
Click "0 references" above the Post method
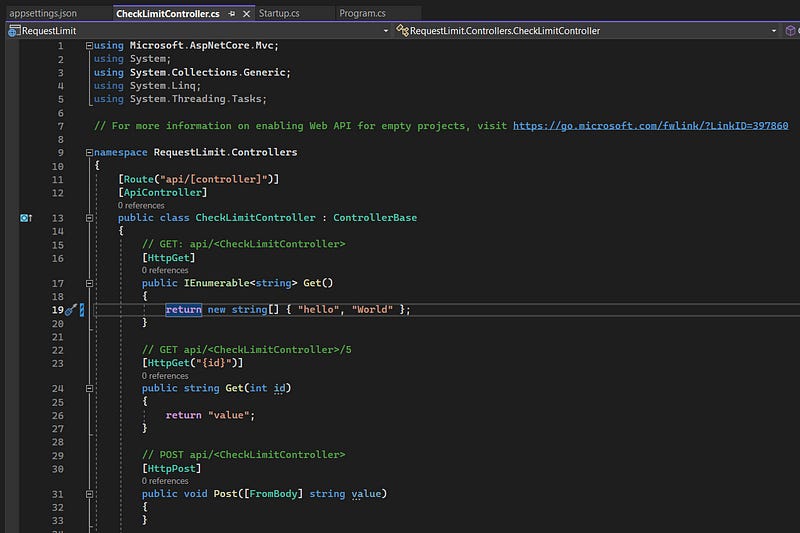(x=165, y=481)
